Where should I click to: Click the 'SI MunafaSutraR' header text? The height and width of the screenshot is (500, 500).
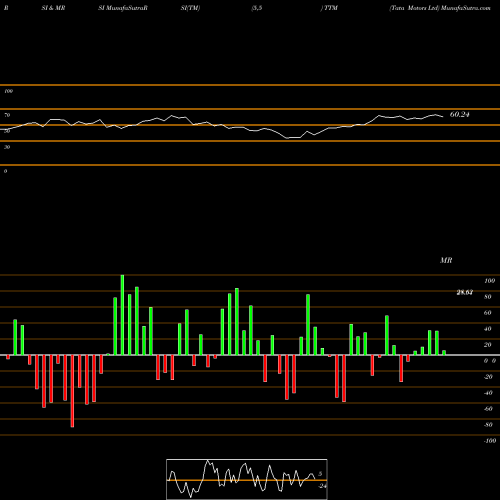click(123, 8)
